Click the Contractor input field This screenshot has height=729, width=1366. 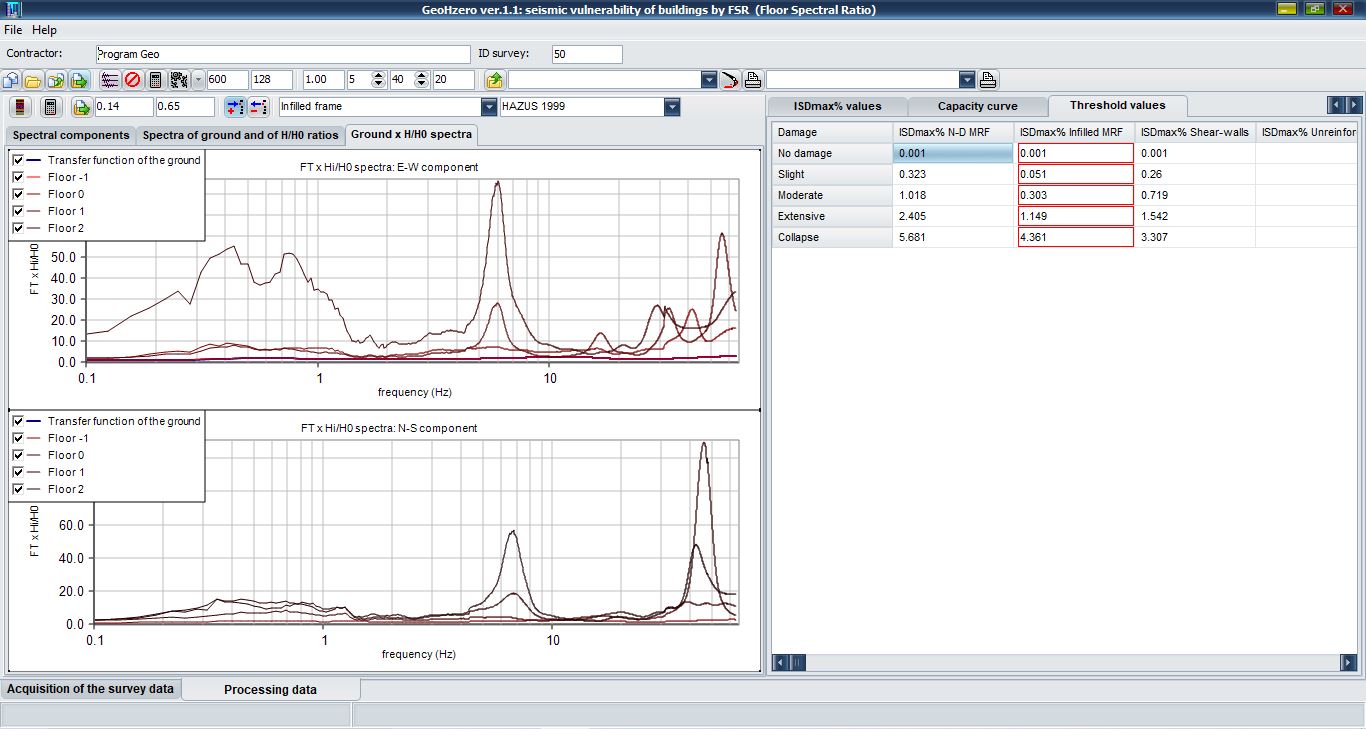pos(283,54)
